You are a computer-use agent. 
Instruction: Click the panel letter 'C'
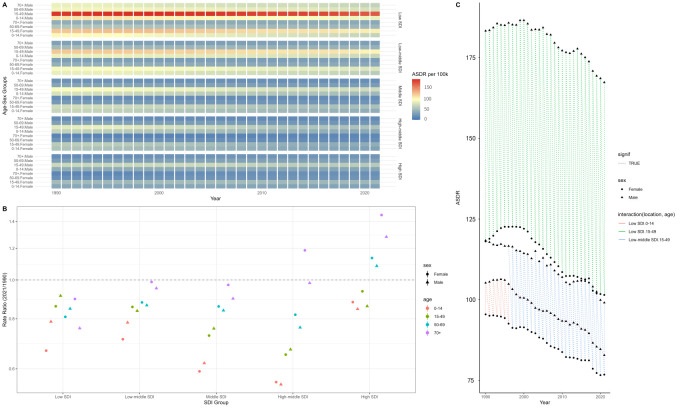pyautogui.click(x=458, y=4)
